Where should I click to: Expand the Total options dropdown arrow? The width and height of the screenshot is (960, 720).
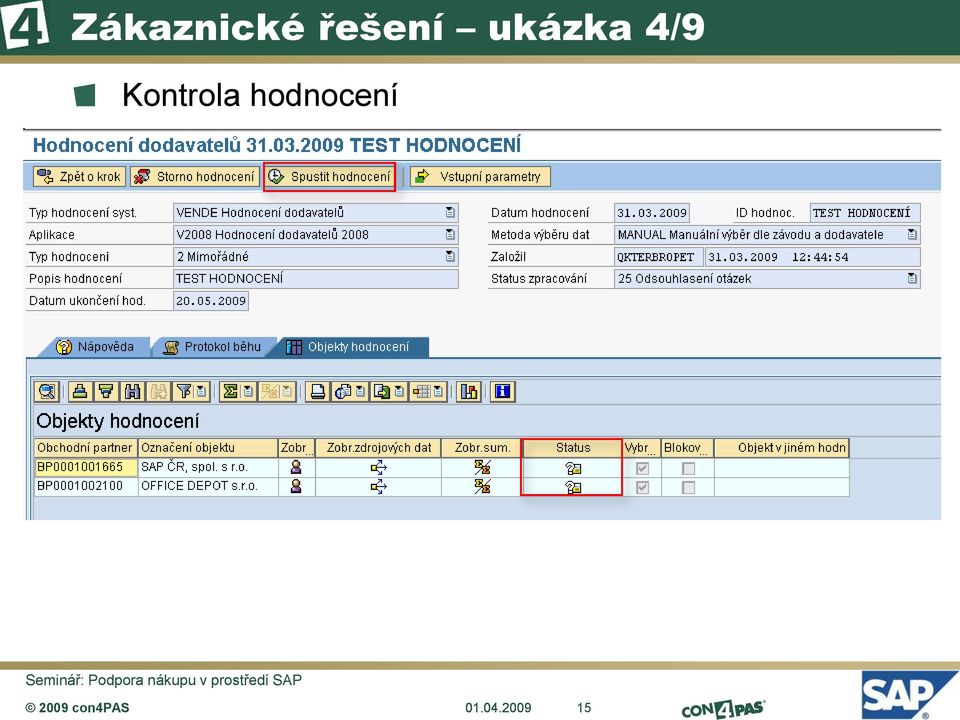(x=248, y=391)
